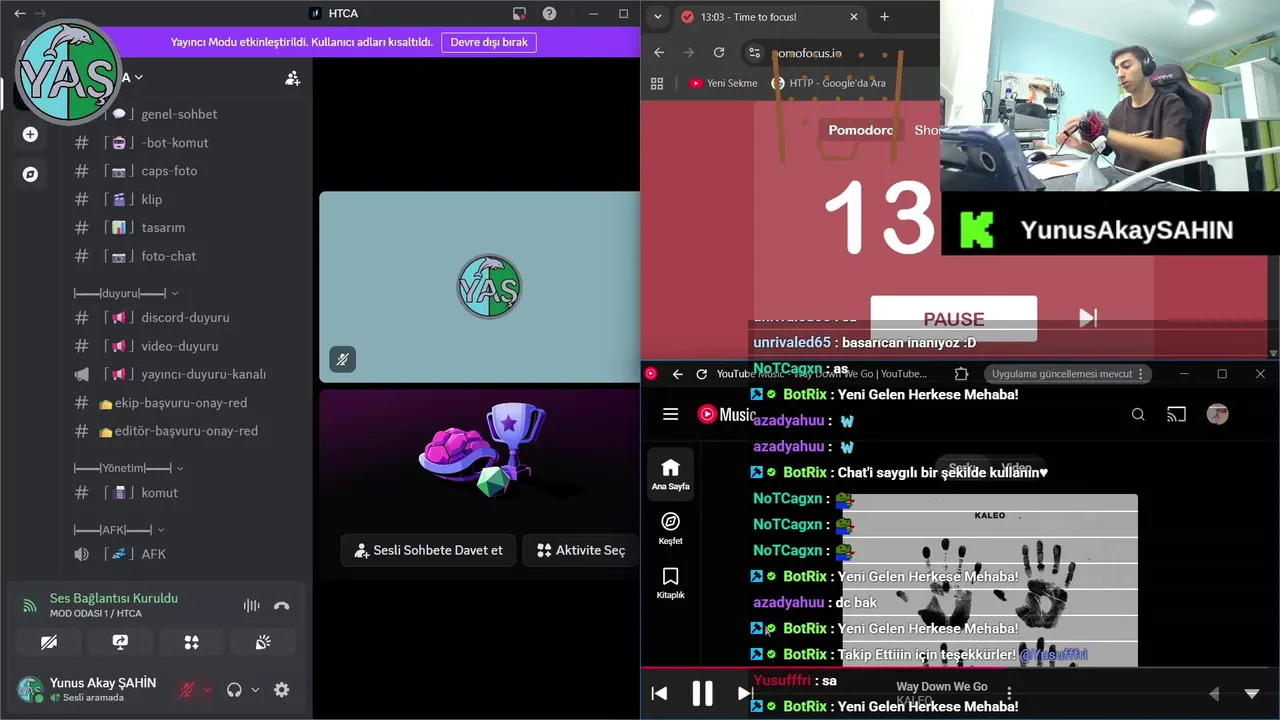Open Chrome apps grid on bookmarks bar

pos(657,83)
